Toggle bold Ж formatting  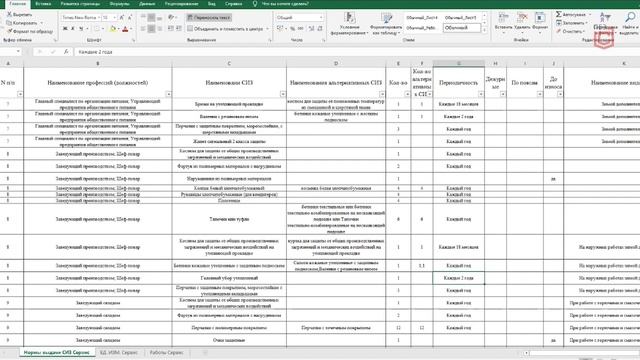[65, 29]
